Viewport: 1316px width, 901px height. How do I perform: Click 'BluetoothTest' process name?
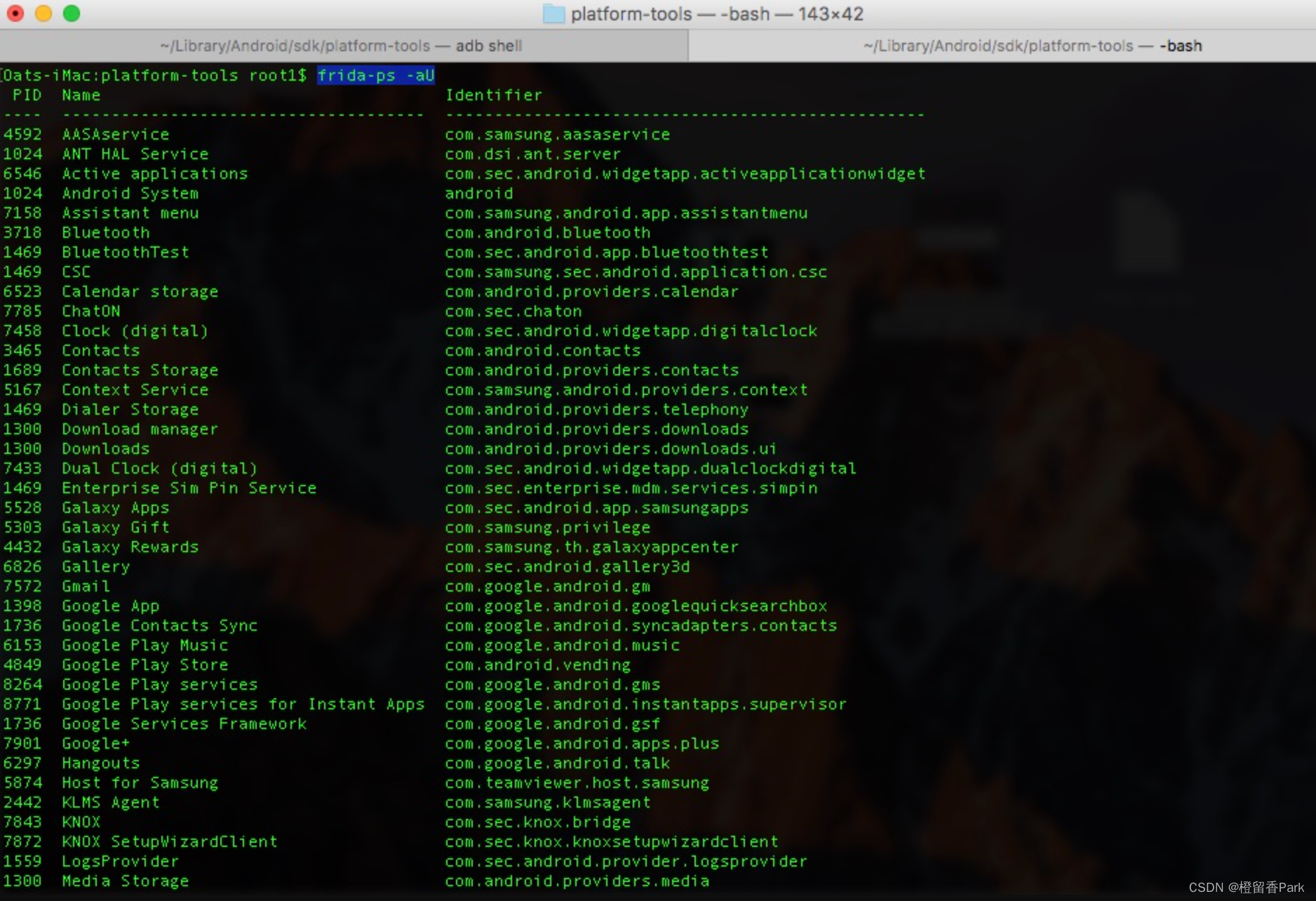click(126, 252)
